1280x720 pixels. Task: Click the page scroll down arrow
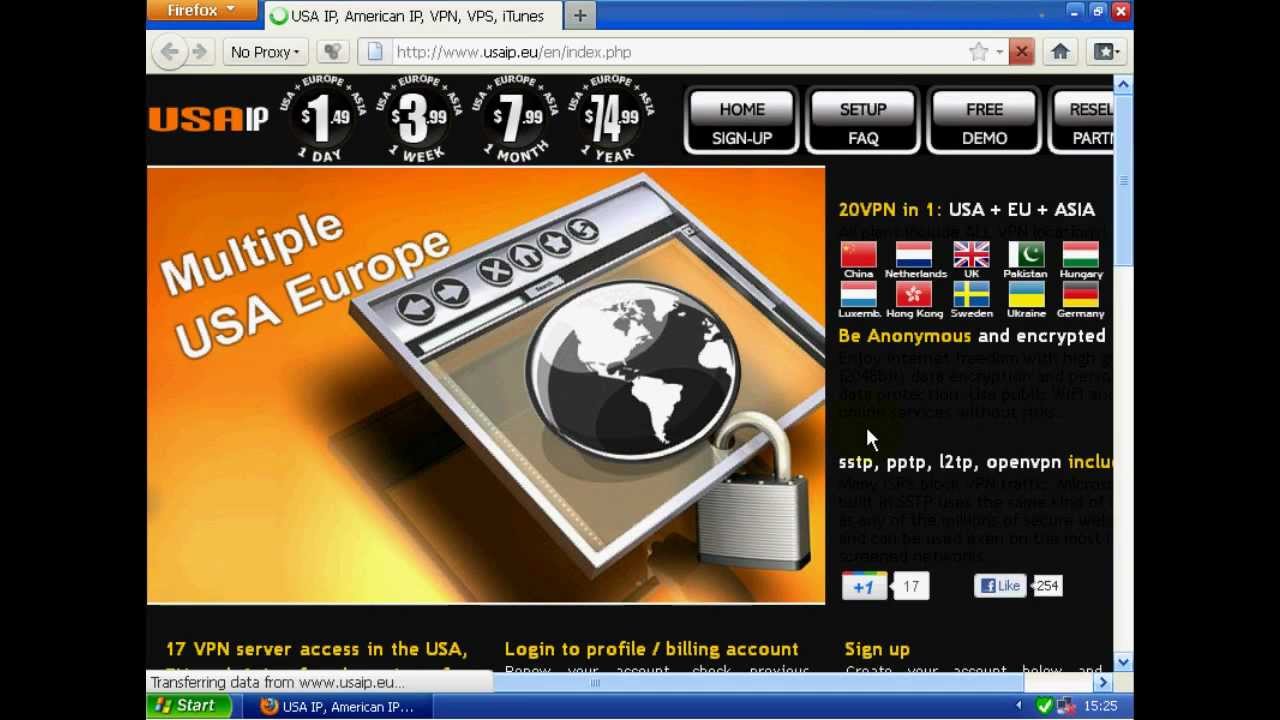tap(1123, 662)
